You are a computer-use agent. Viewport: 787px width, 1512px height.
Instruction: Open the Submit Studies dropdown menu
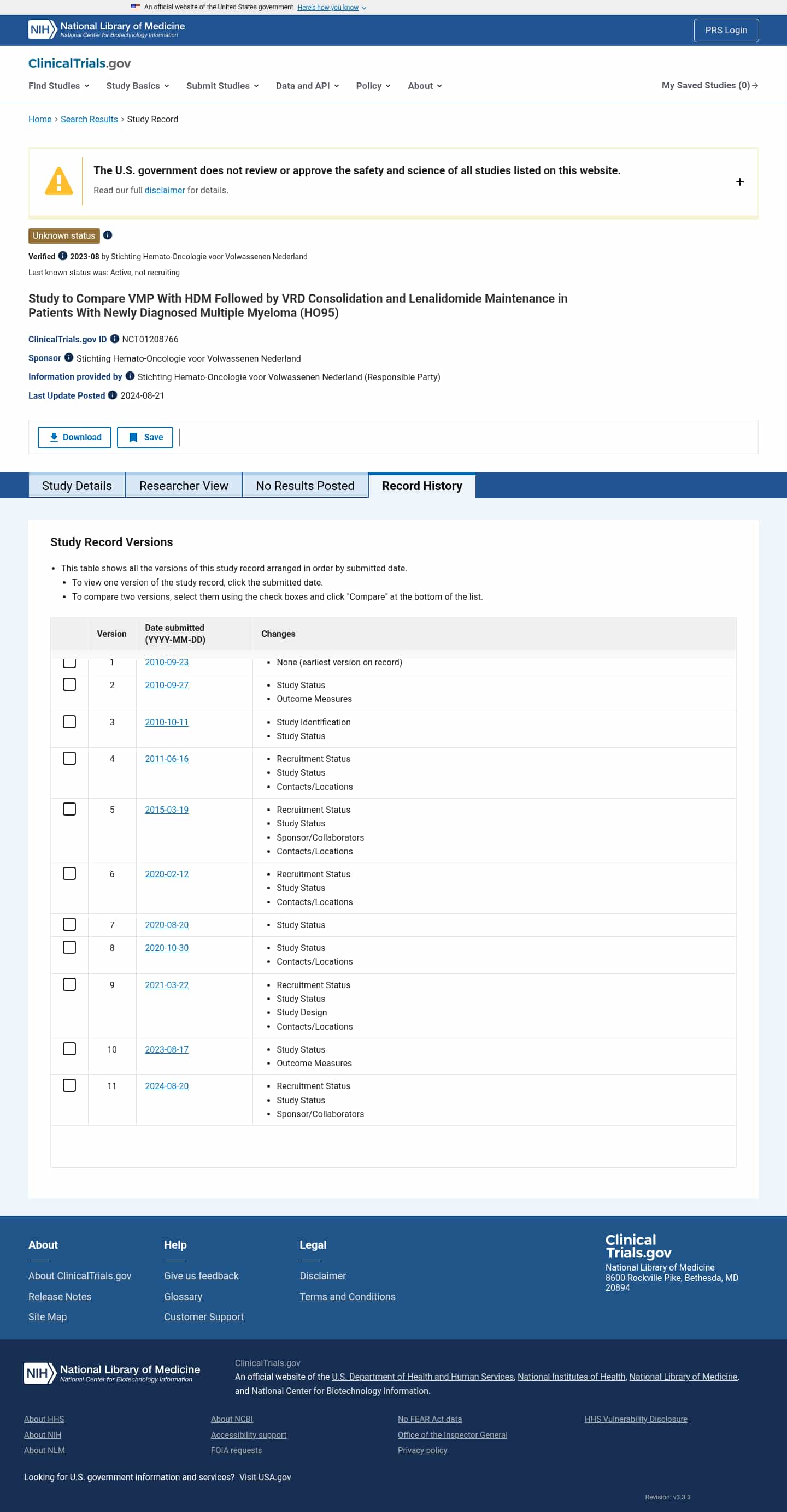(x=222, y=86)
